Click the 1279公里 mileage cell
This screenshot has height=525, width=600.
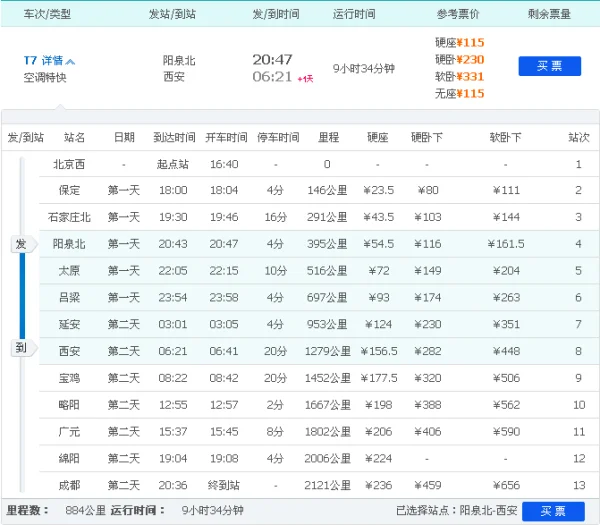click(x=328, y=351)
